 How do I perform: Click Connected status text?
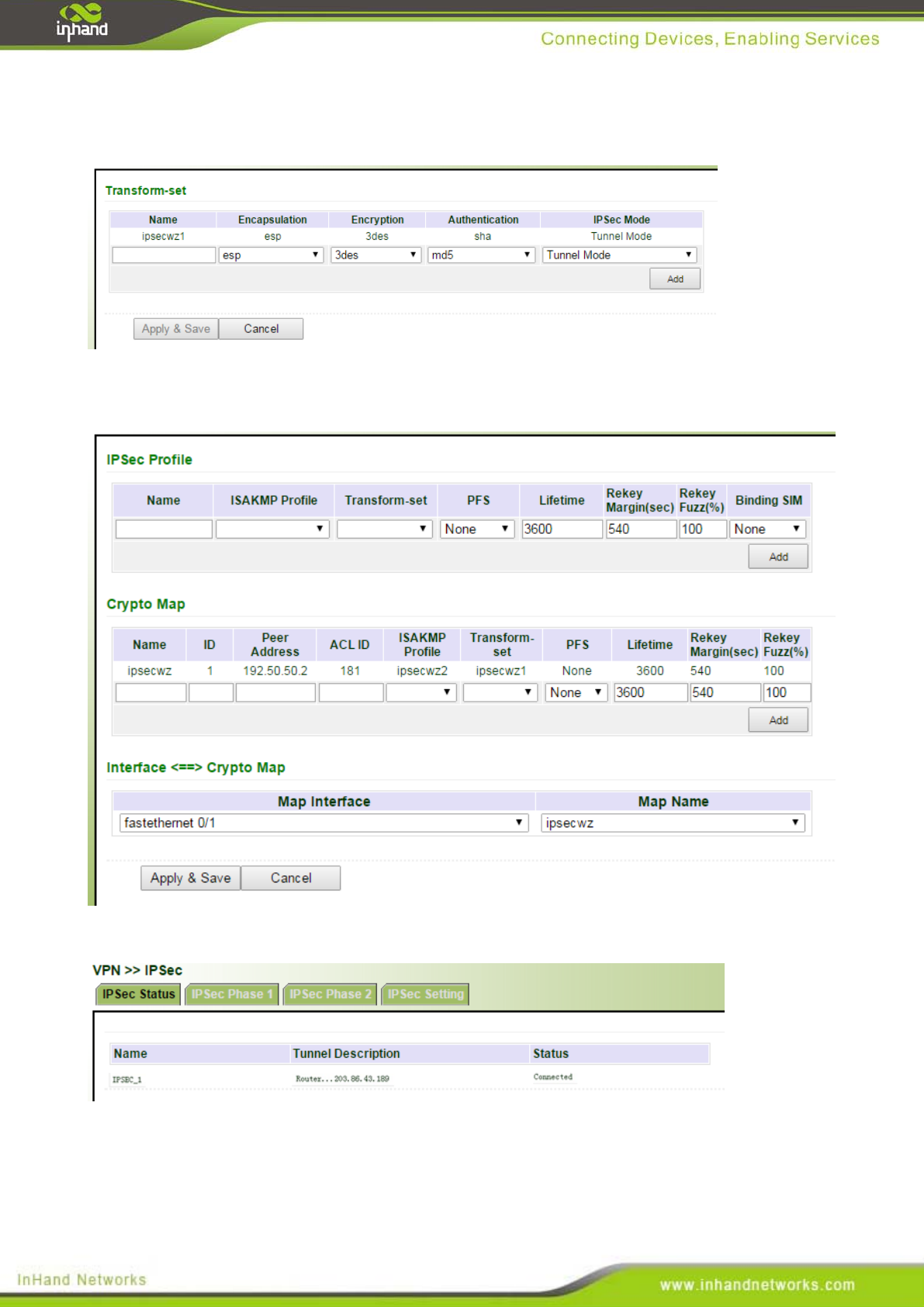pos(552,1077)
